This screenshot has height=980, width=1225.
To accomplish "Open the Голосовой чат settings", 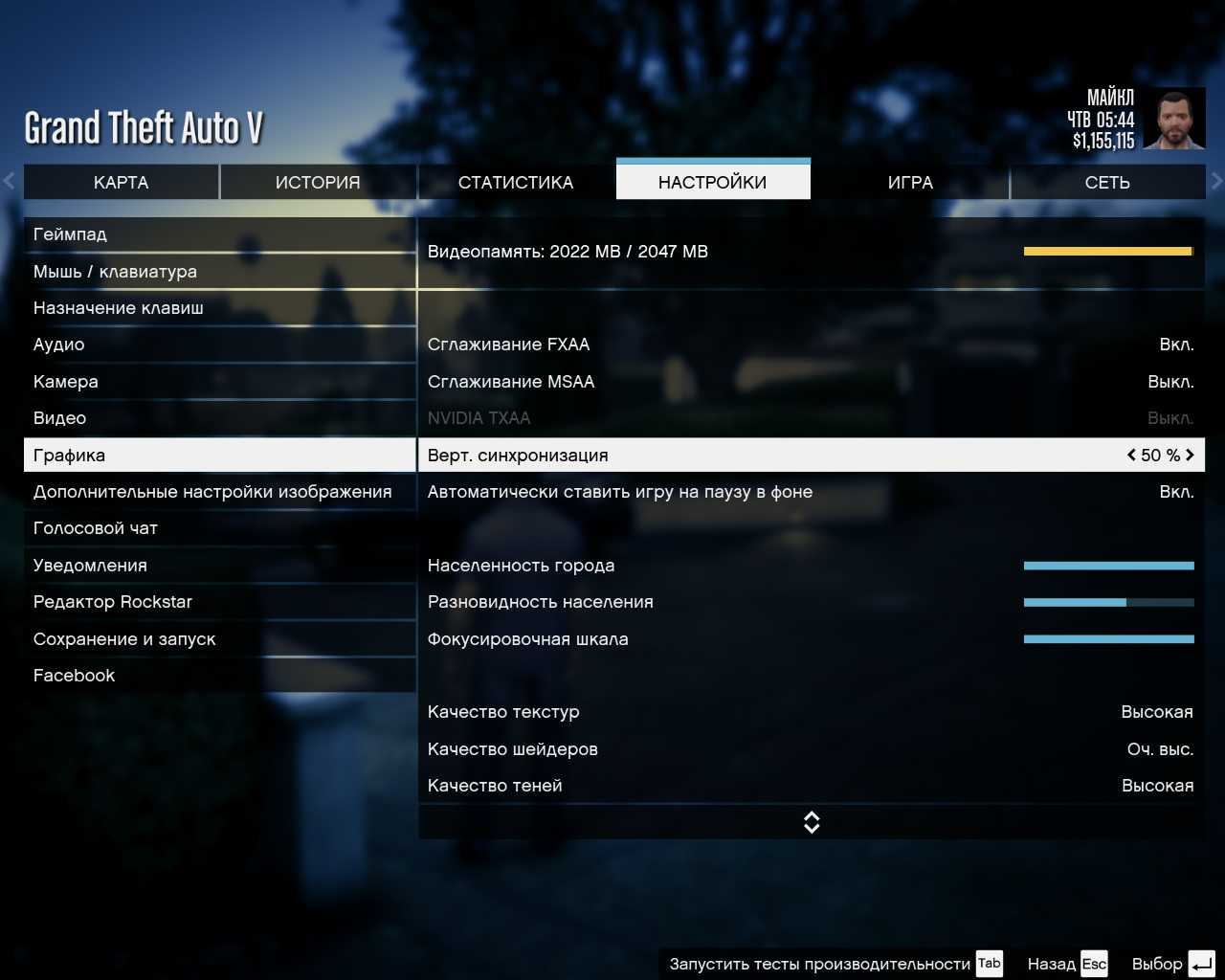I will [219, 528].
